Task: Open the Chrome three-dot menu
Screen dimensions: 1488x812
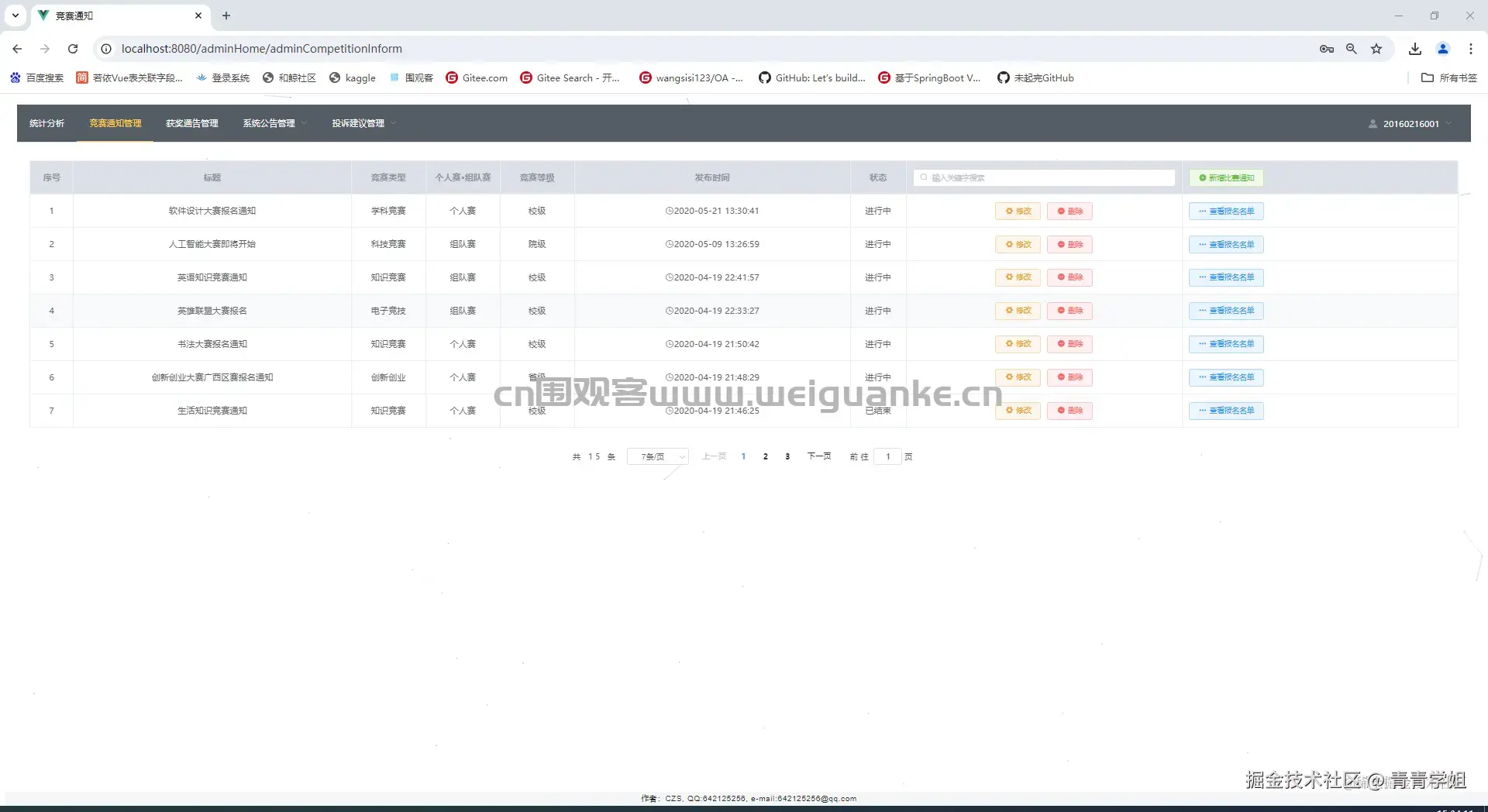Action: tap(1471, 49)
